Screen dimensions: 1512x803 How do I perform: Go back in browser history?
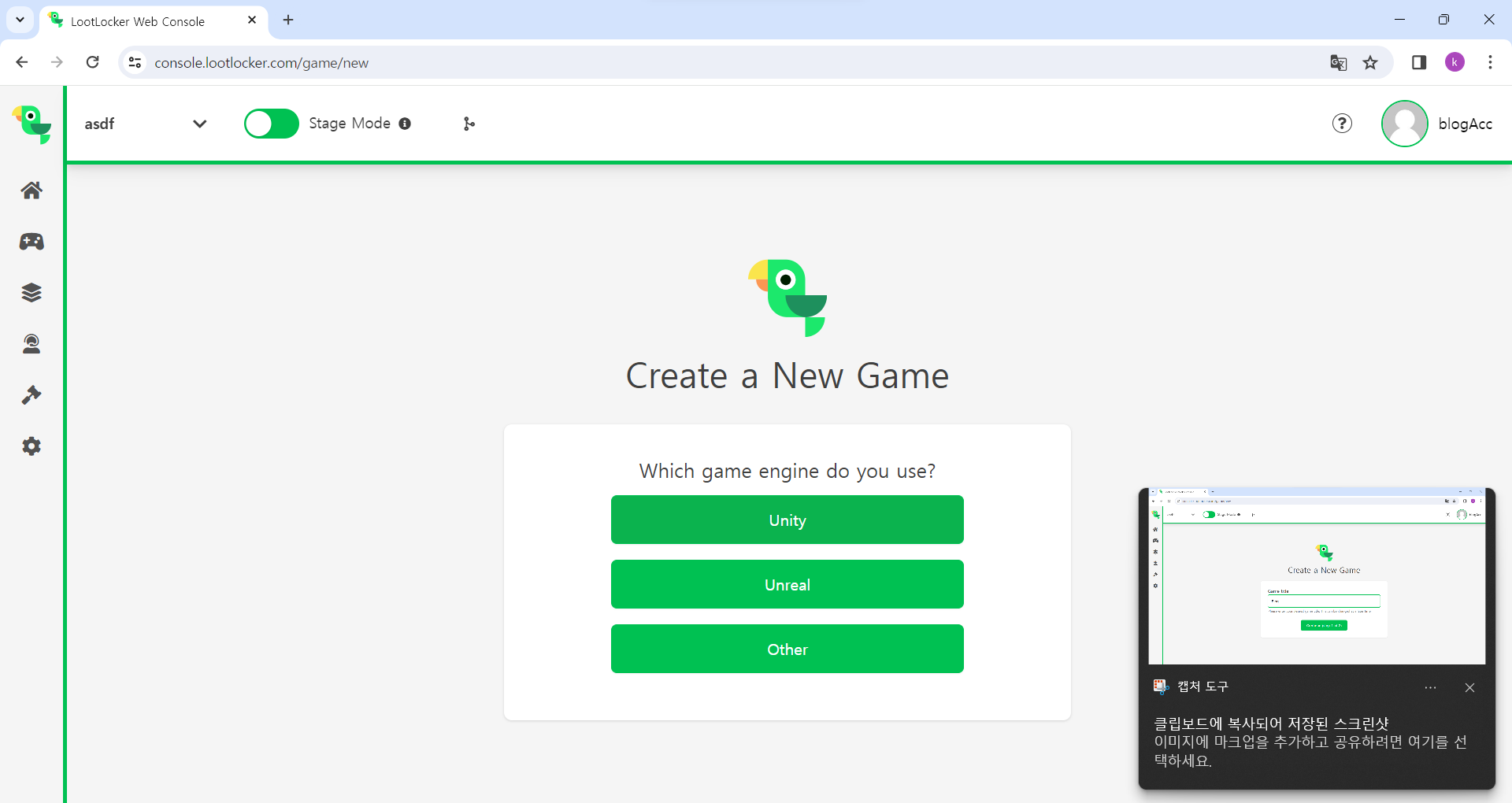click(22, 62)
